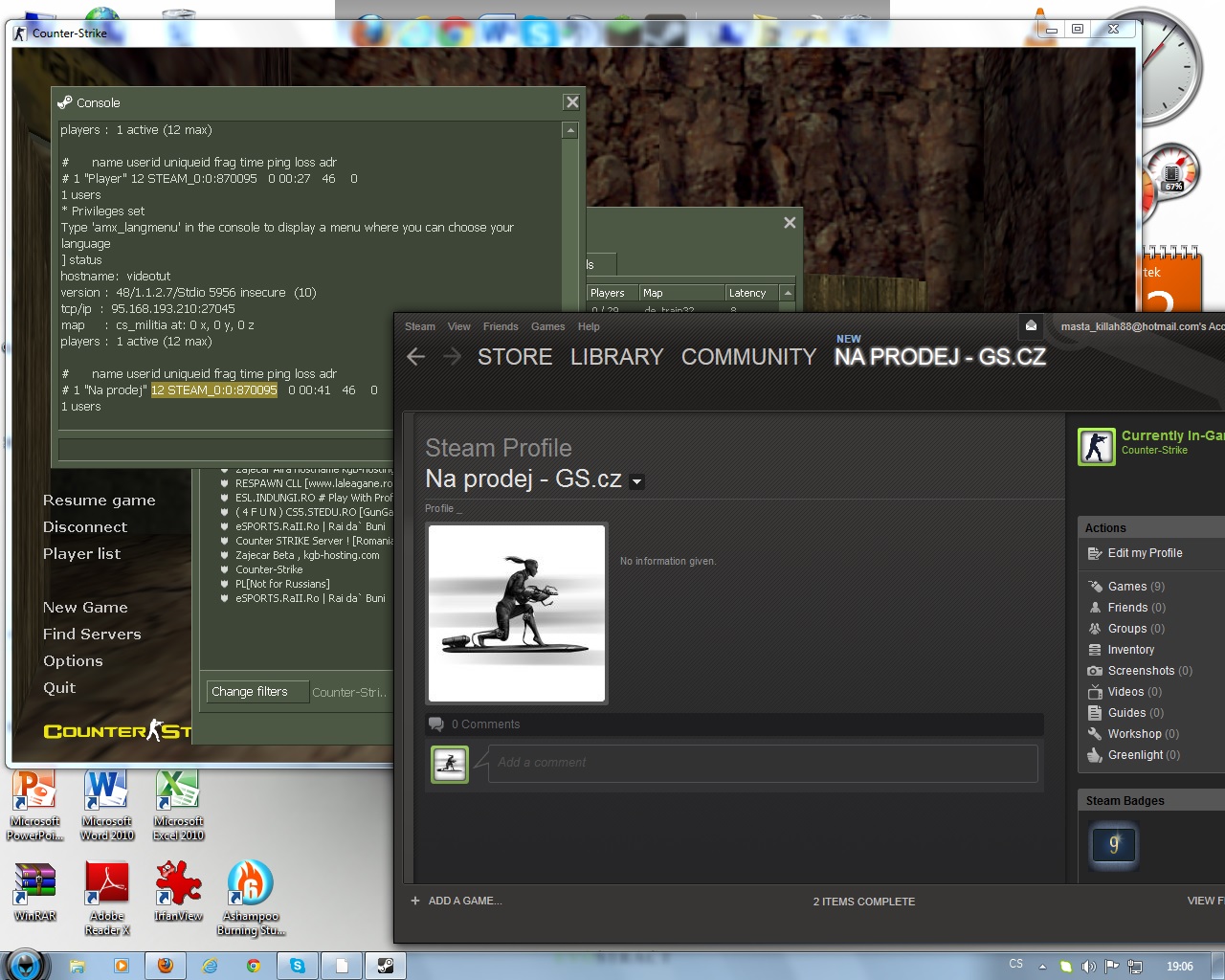The width and height of the screenshot is (1225, 980).
Task: Click the Change filters button
Action: point(250,692)
